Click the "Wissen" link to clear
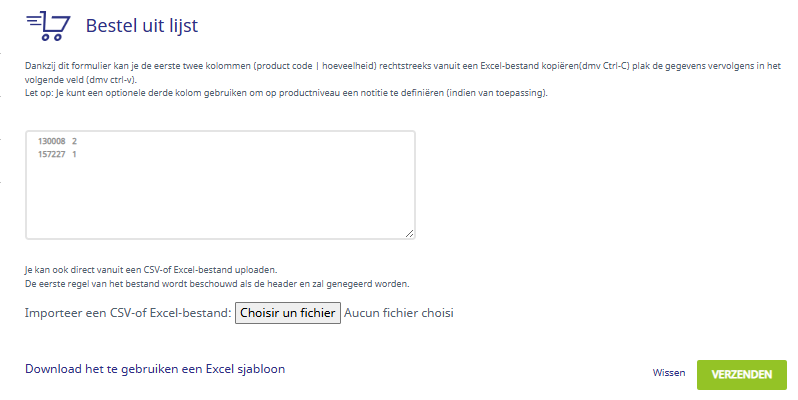This screenshot has height=400, width=798. click(669, 373)
